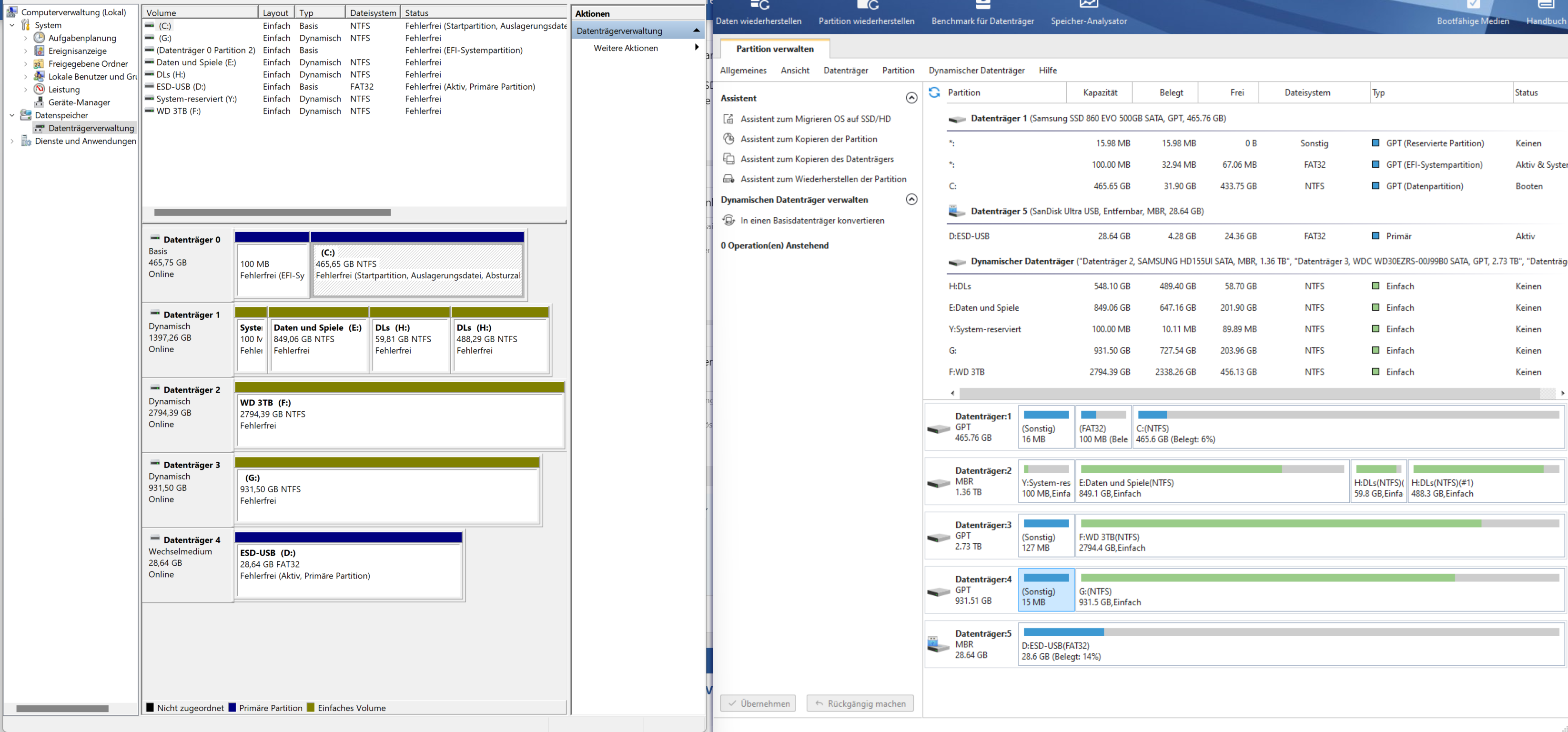This screenshot has width=1568, height=732.
Task: Launch the Assistent zum Kopieren der Partition
Action: pos(809,139)
